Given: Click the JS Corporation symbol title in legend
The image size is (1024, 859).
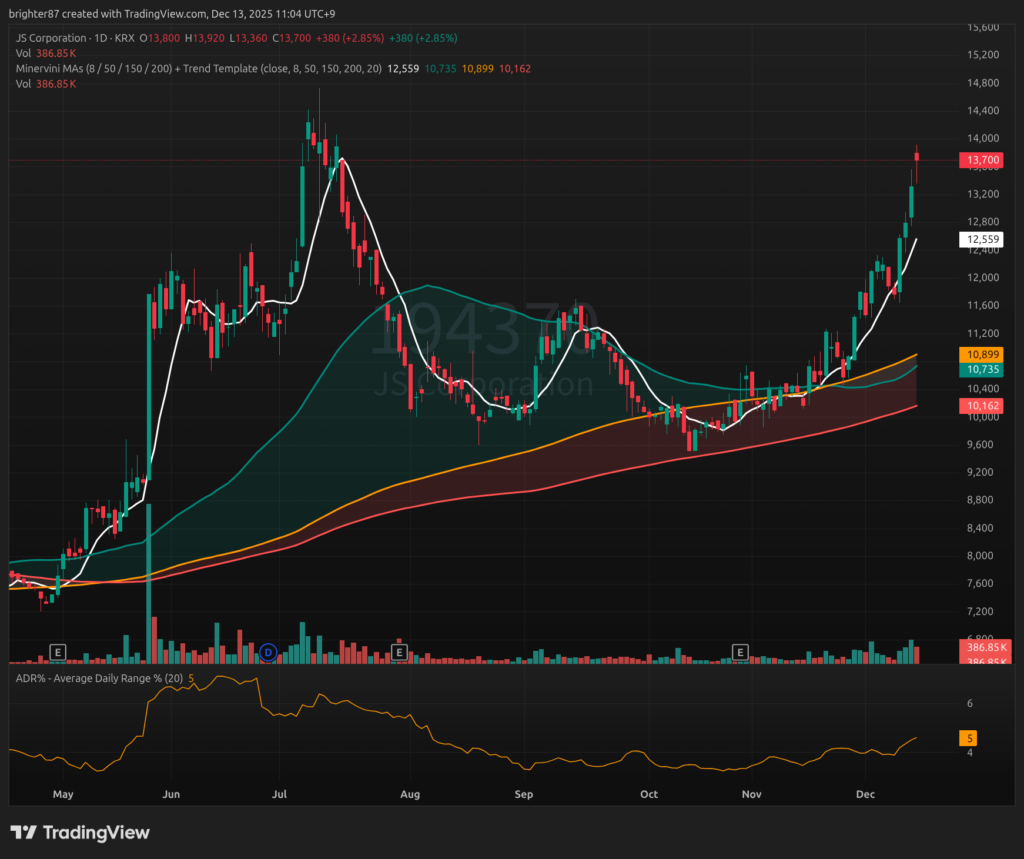Looking at the screenshot, I should pyautogui.click(x=51, y=38).
